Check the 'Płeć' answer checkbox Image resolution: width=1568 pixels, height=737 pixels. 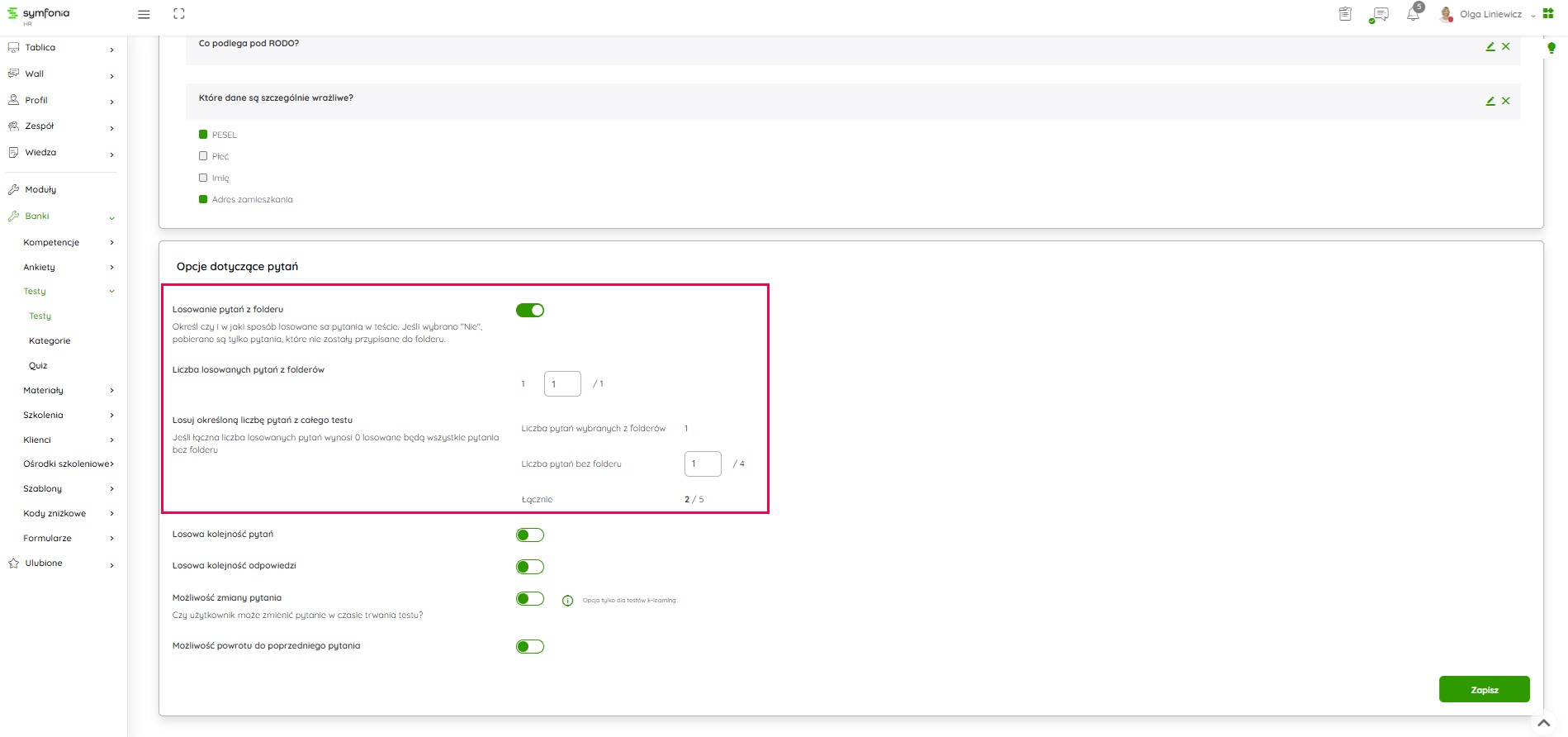point(203,156)
